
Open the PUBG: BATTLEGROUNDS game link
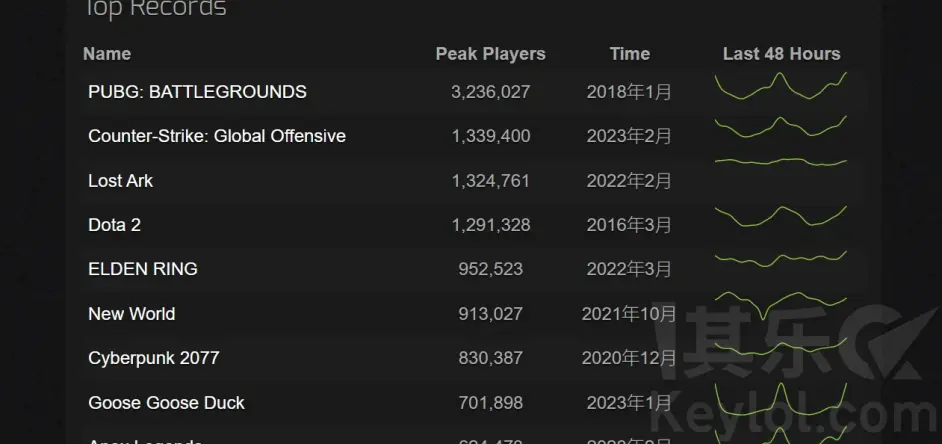click(x=197, y=92)
